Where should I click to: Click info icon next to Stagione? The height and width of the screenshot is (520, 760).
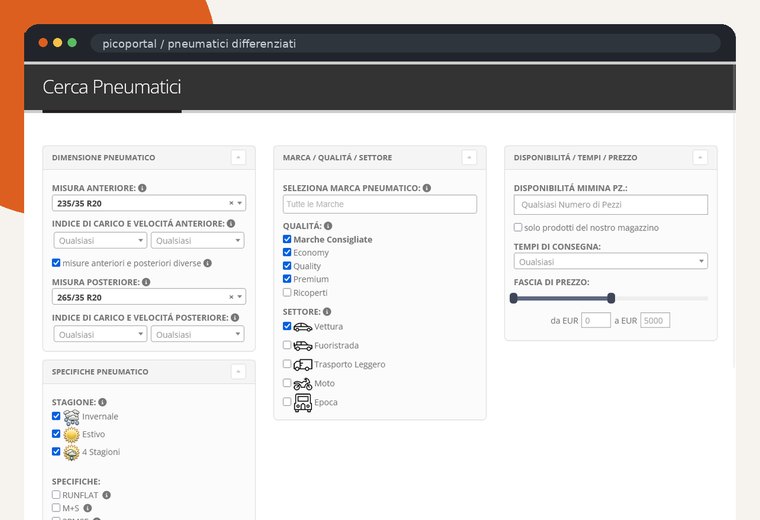pyautogui.click(x=102, y=402)
